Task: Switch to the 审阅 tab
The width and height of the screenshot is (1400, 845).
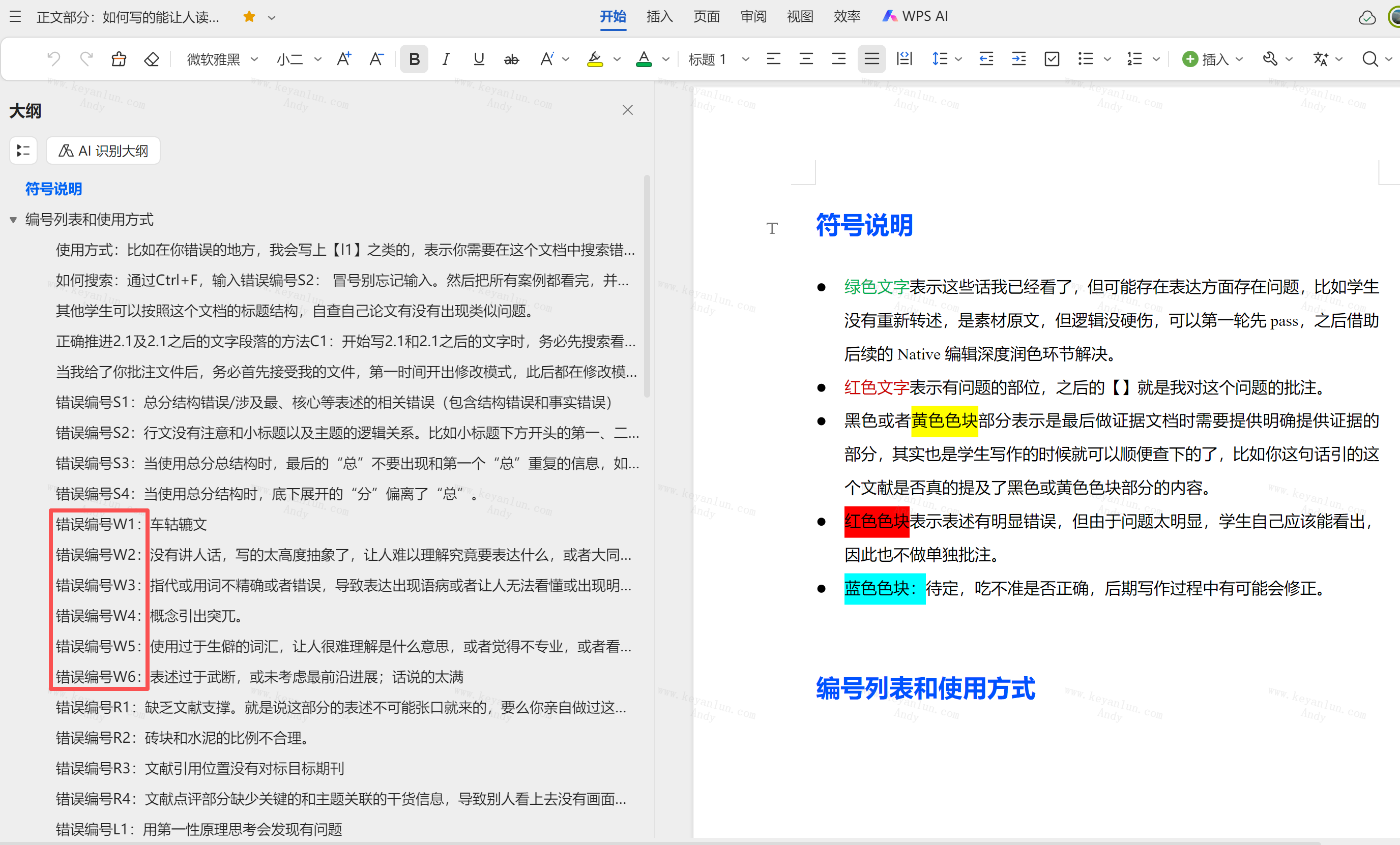Action: tap(753, 16)
